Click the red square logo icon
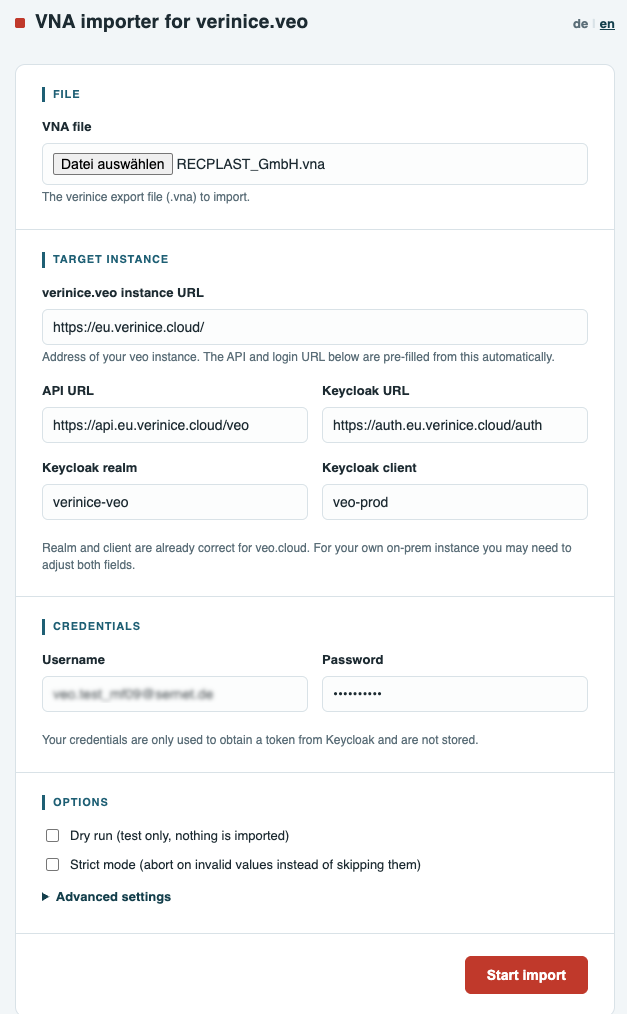The image size is (627, 1016). 20,23
